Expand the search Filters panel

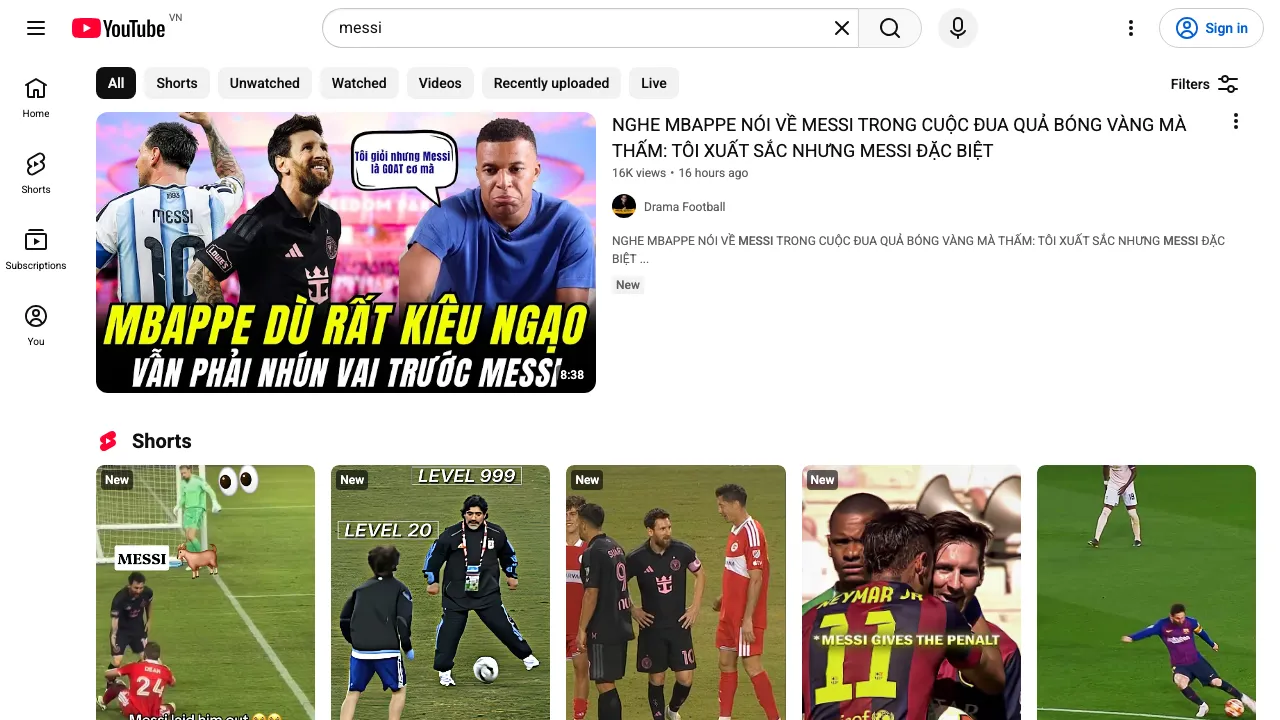point(1205,84)
